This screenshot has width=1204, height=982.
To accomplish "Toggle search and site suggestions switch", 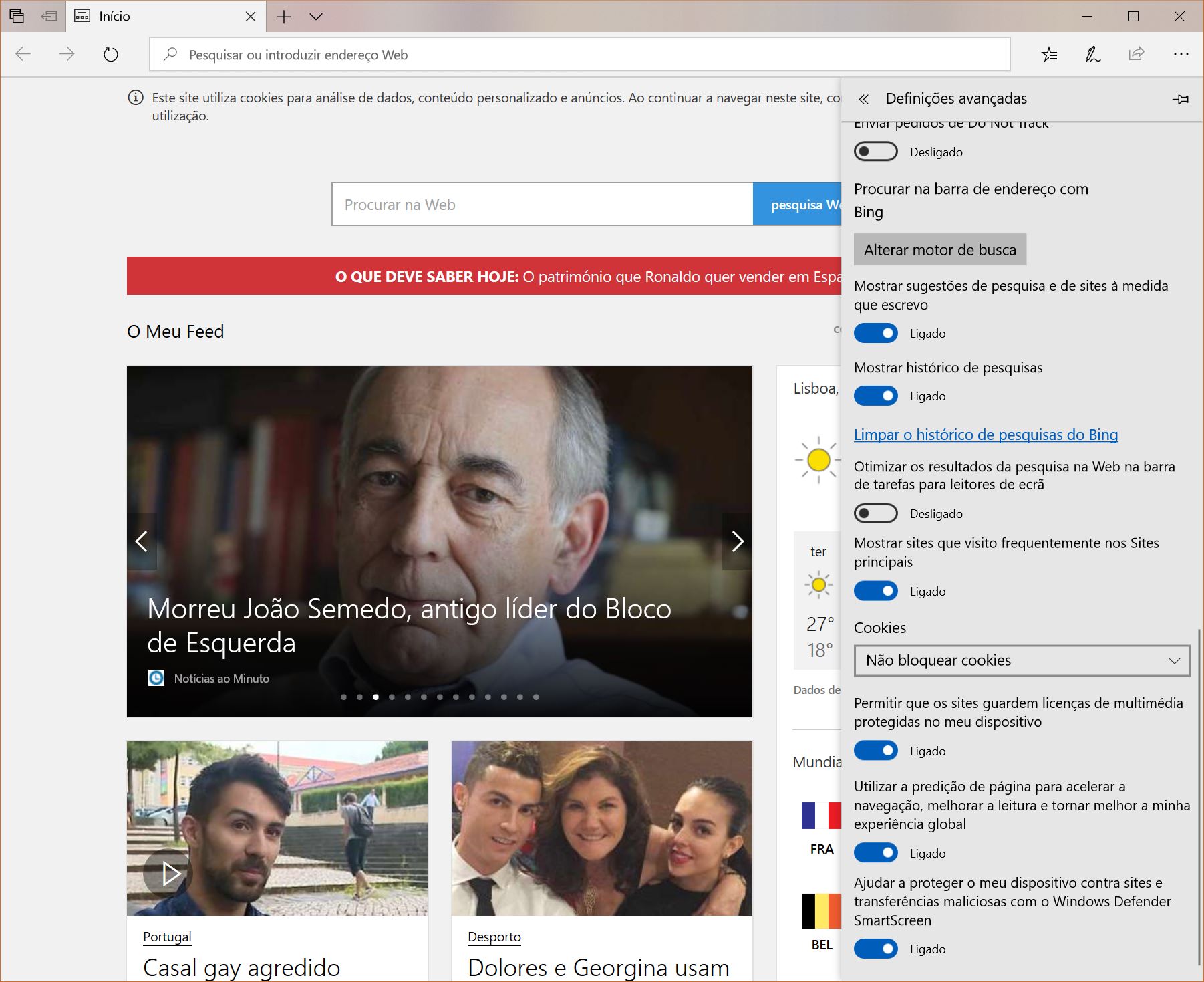I will click(876, 333).
